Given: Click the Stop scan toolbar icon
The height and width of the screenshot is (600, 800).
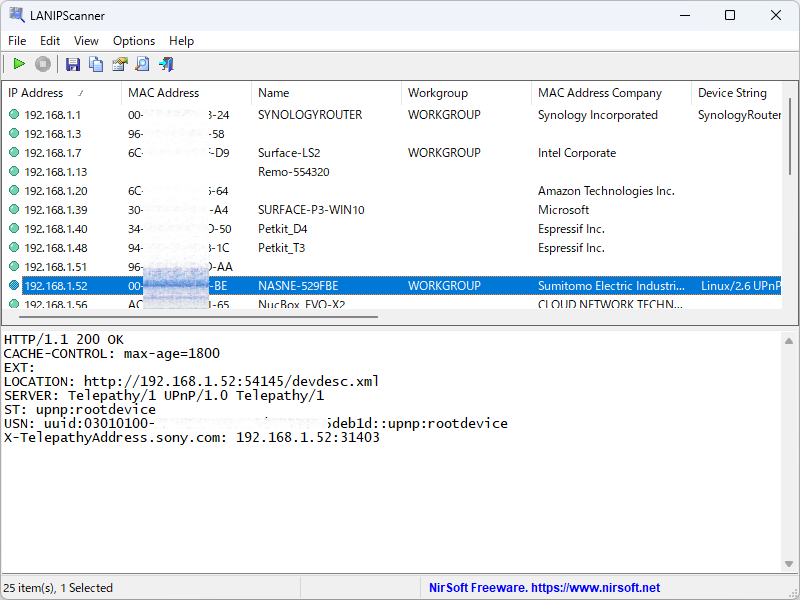Looking at the screenshot, I should 42,63.
